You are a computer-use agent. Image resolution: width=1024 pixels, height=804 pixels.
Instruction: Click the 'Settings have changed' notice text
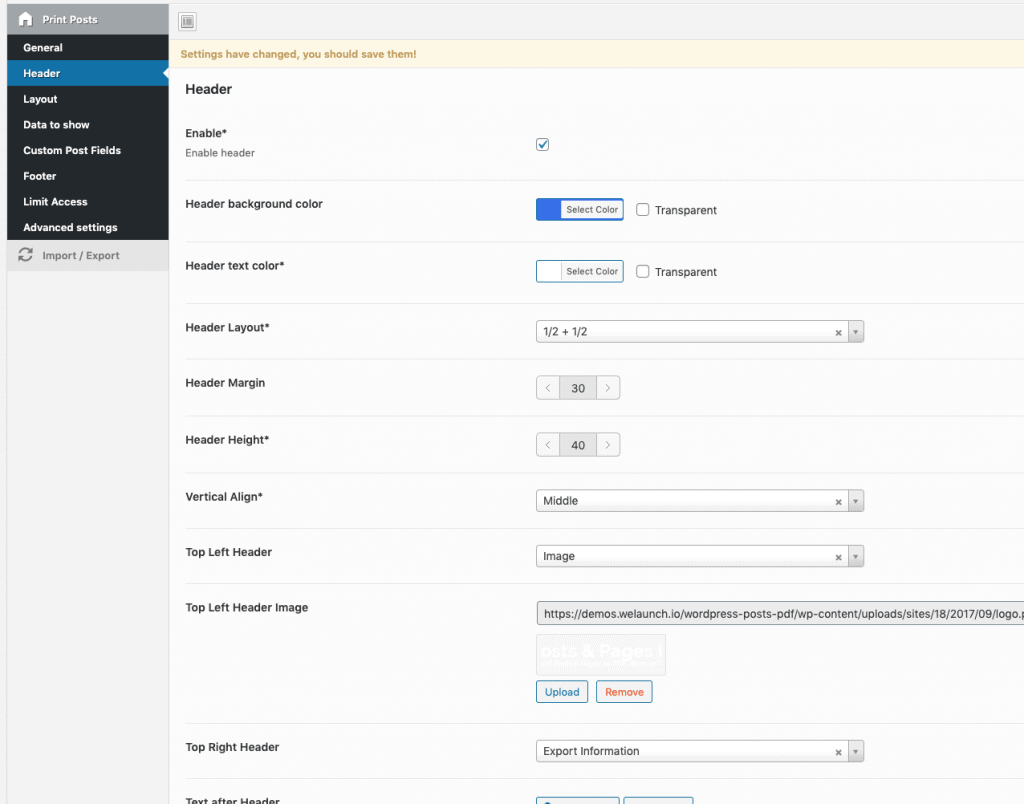tap(298, 54)
